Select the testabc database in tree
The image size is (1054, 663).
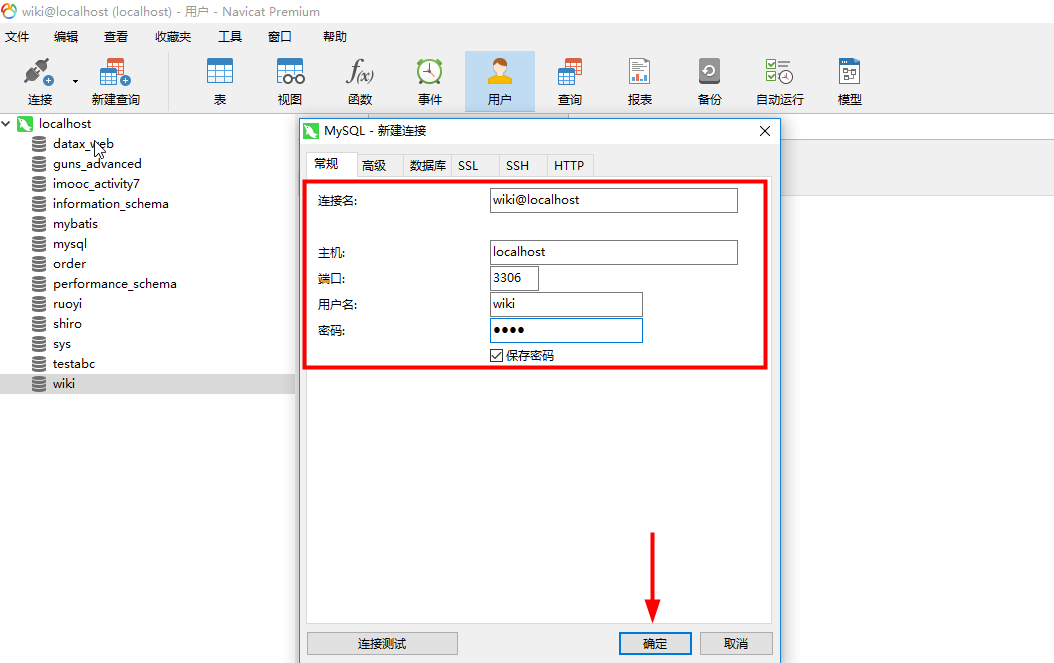[x=74, y=364]
